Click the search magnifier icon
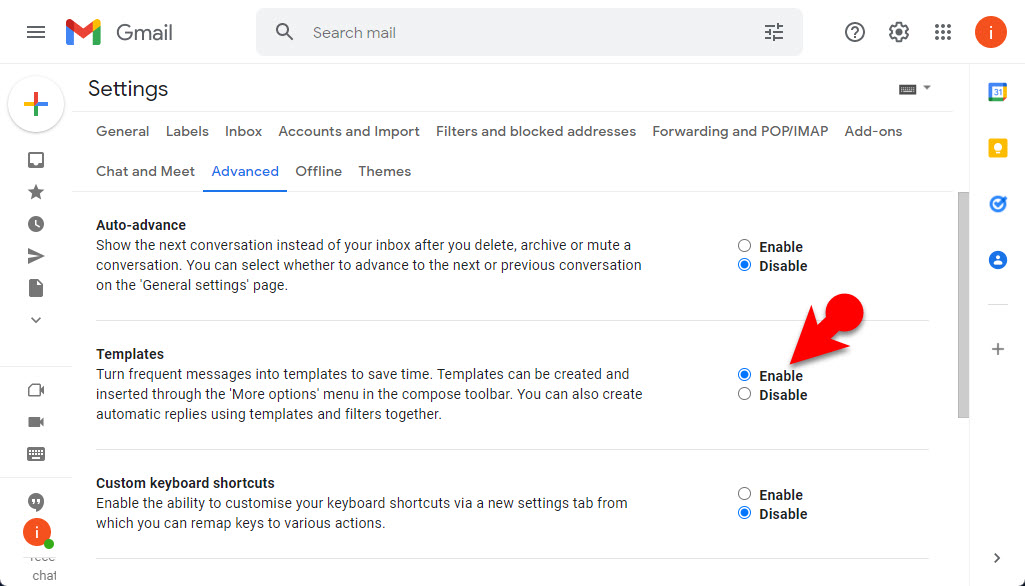Viewport: 1025px width, 586px height. coord(284,32)
